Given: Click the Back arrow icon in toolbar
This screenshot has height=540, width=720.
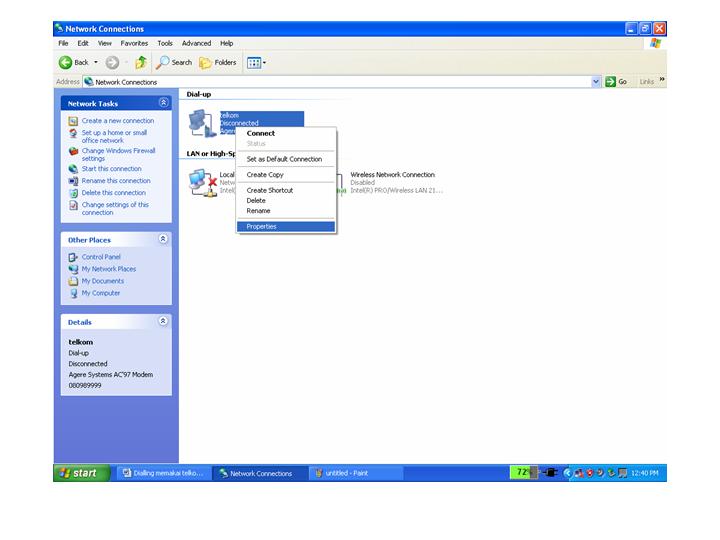Looking at the screenshot, I should click(x=65, y=62).
